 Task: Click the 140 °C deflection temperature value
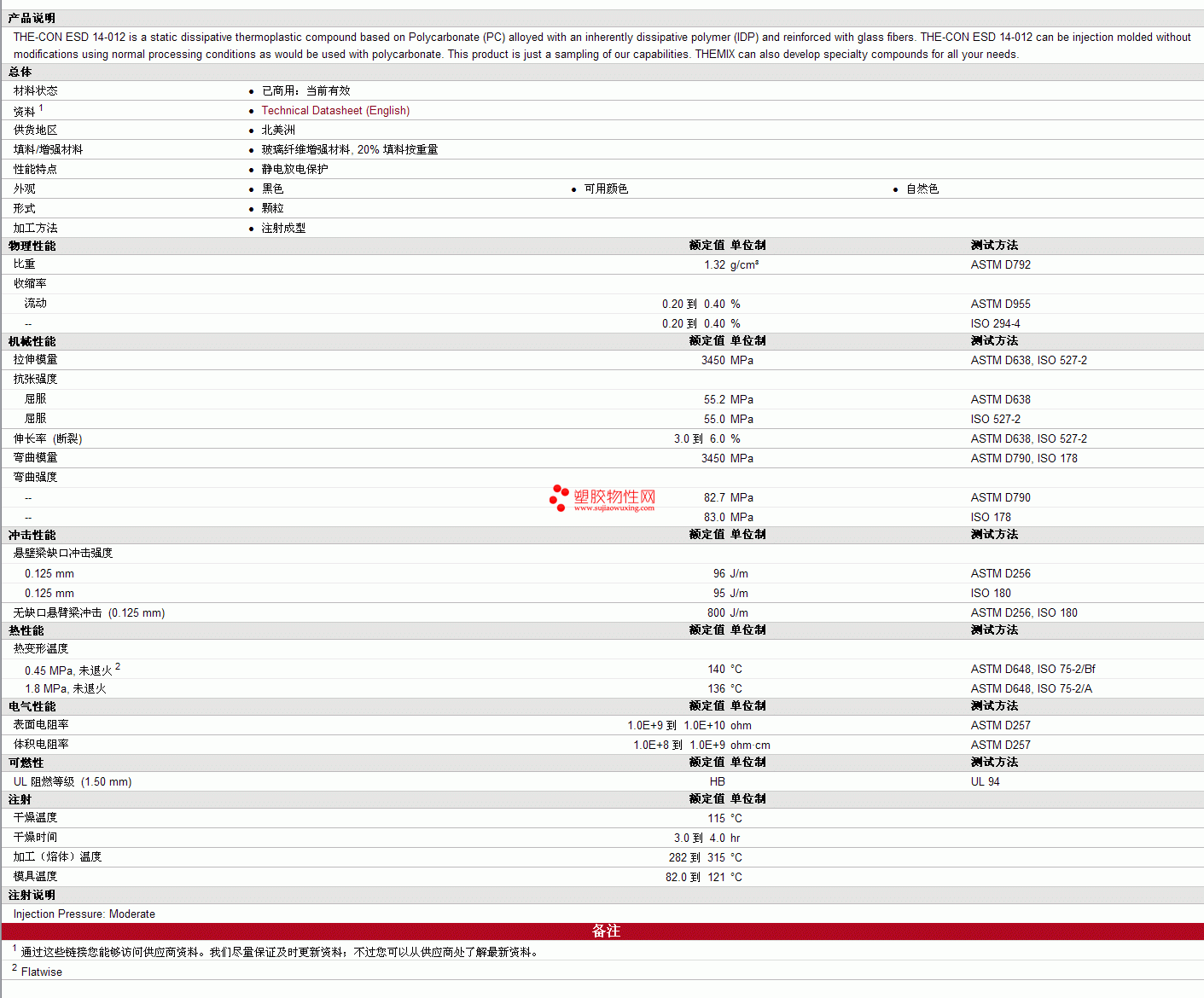point(725,670)
